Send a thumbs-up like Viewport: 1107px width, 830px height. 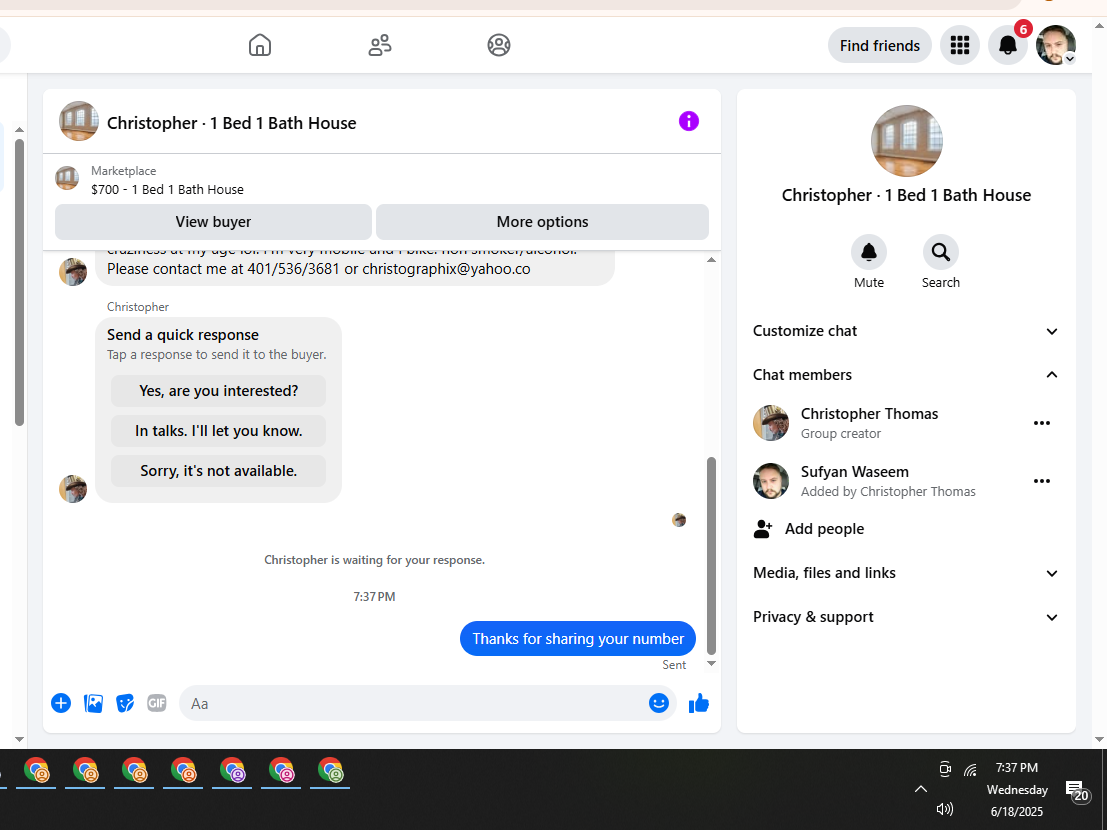(x=699, y=703)
